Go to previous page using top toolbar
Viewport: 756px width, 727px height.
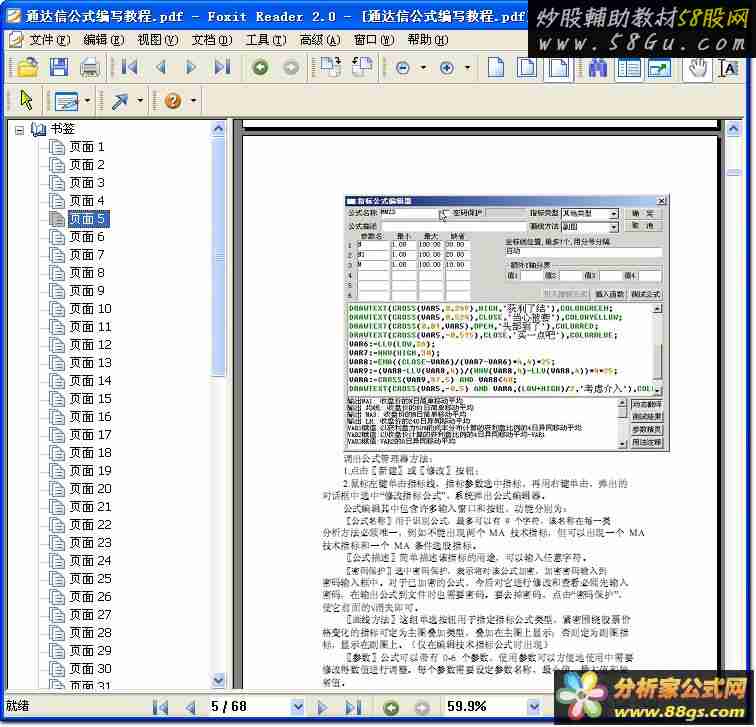(x=162, y=67)
